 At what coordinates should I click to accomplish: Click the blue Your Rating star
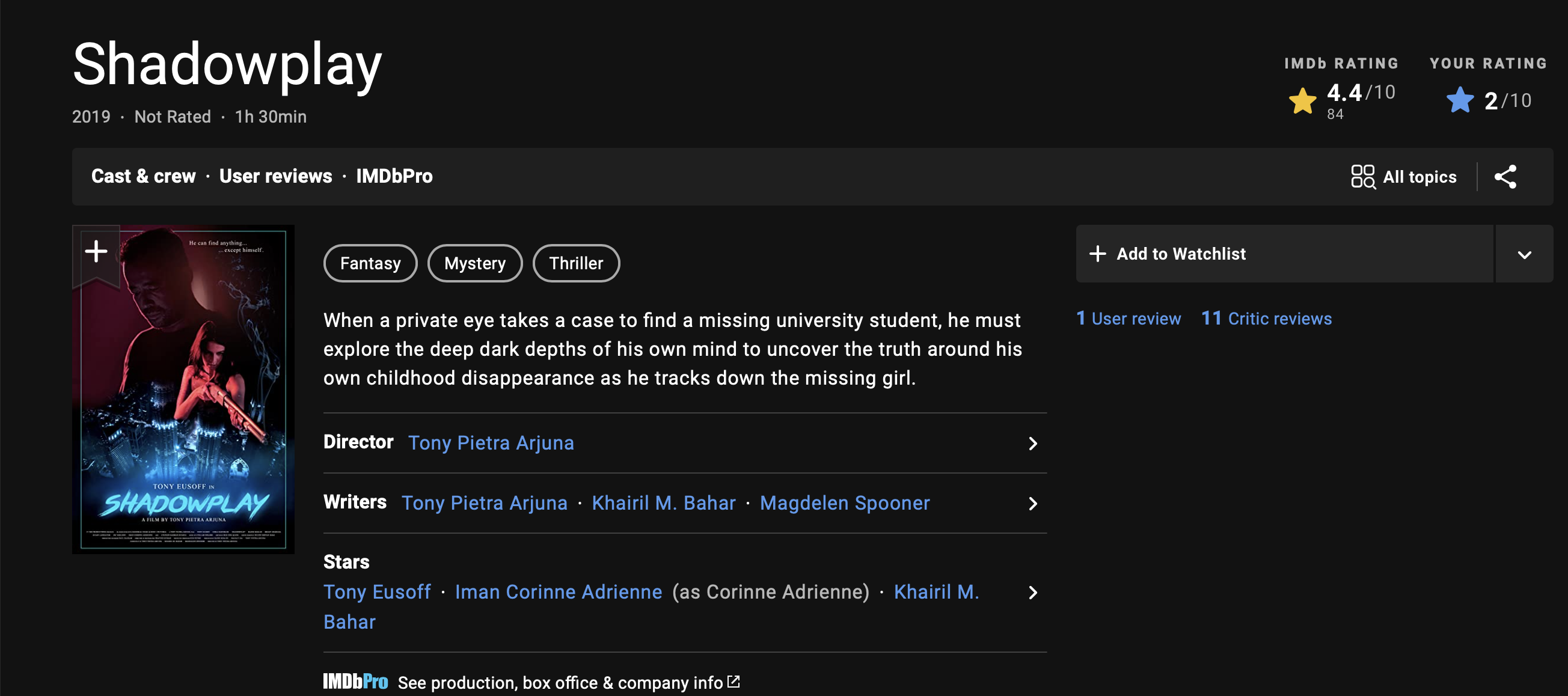1460,101
